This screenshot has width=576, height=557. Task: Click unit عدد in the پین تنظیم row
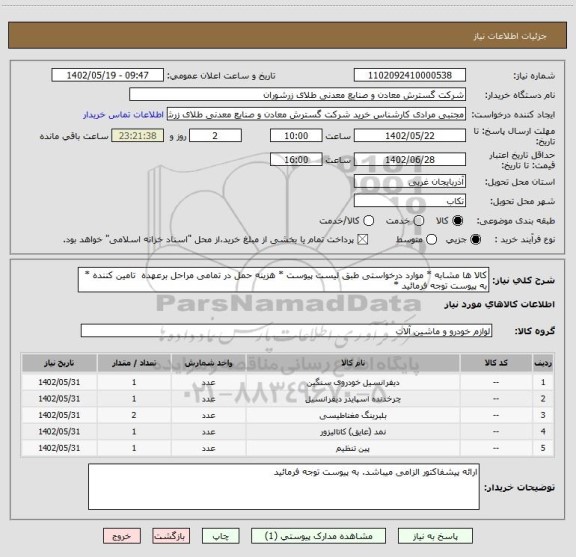pyautogui.click(x=208, y=448)
